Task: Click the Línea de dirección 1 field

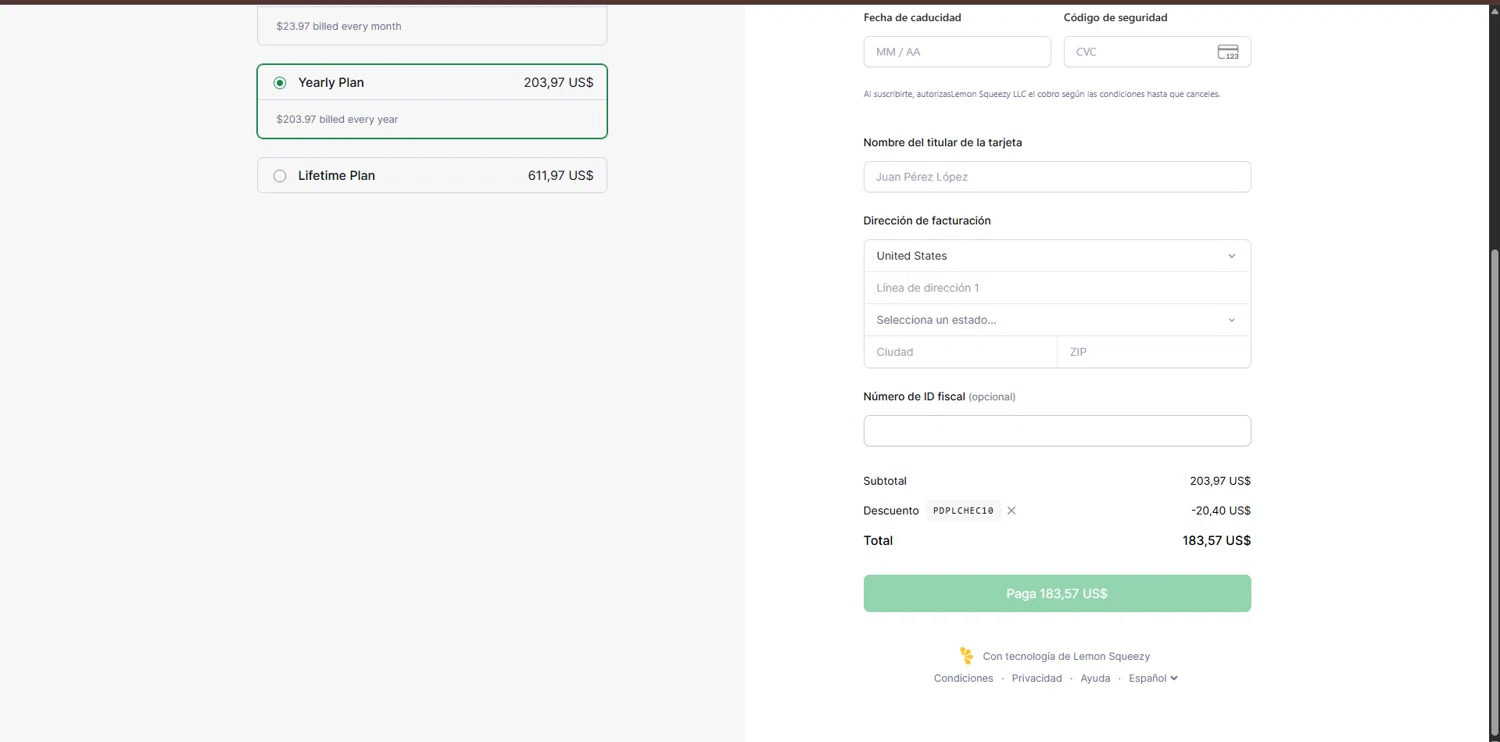Action: (x=1057, y=288)
